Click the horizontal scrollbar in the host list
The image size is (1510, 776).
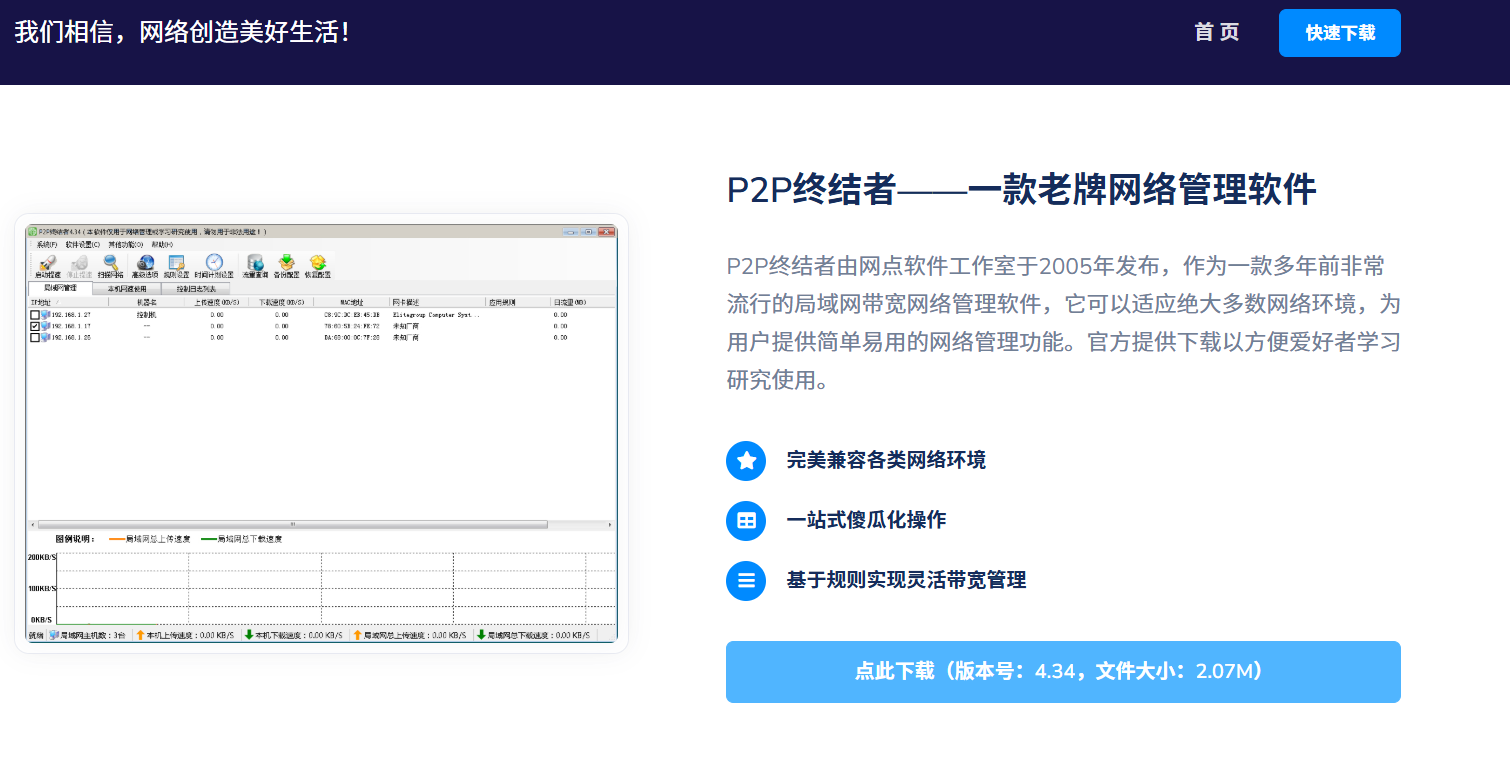(x=293, y=524)
